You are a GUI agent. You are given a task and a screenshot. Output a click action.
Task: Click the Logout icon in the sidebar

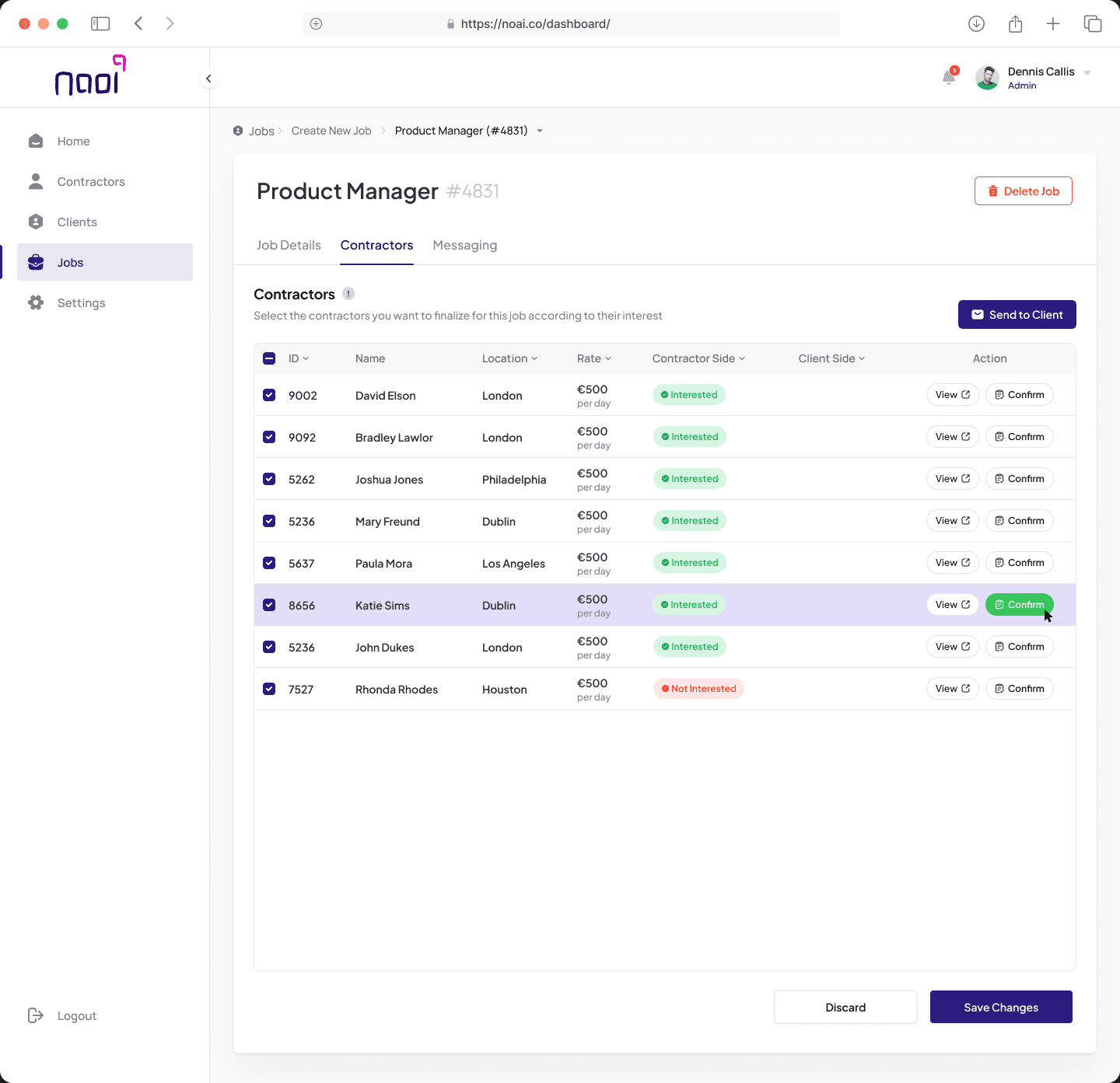tap(36, 1015)
